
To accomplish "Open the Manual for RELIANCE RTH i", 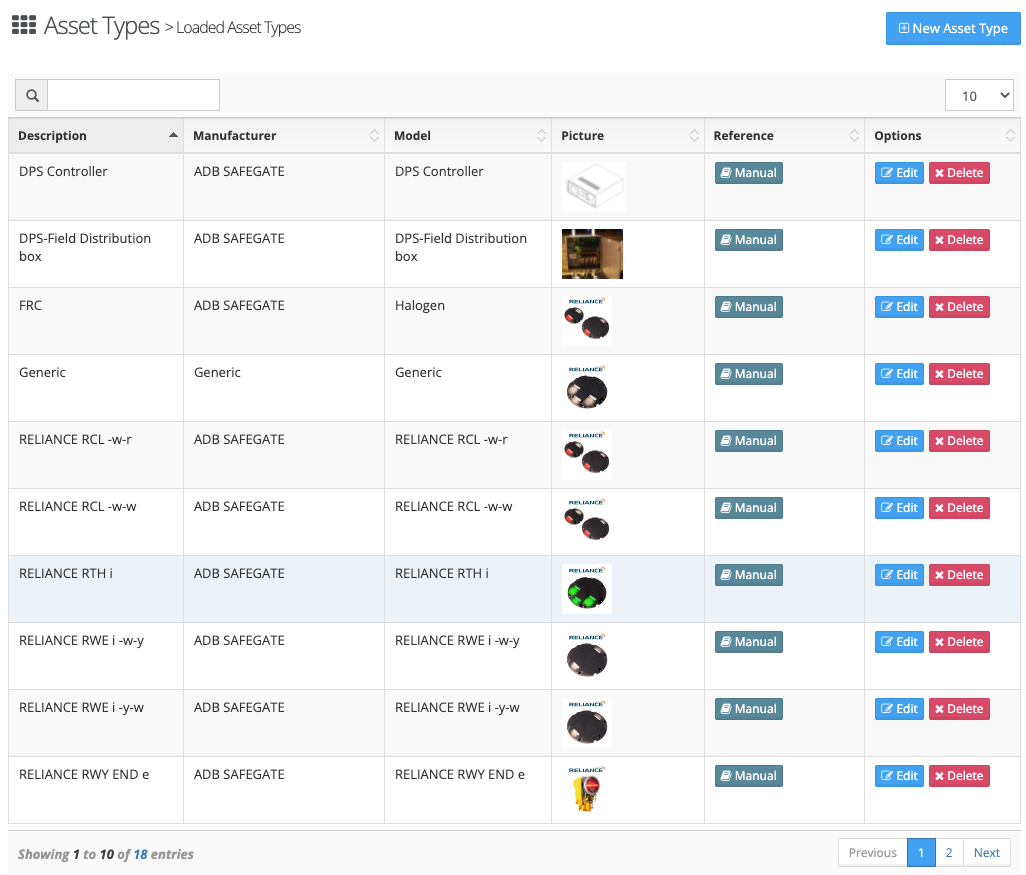I will (x=749, y=575).
